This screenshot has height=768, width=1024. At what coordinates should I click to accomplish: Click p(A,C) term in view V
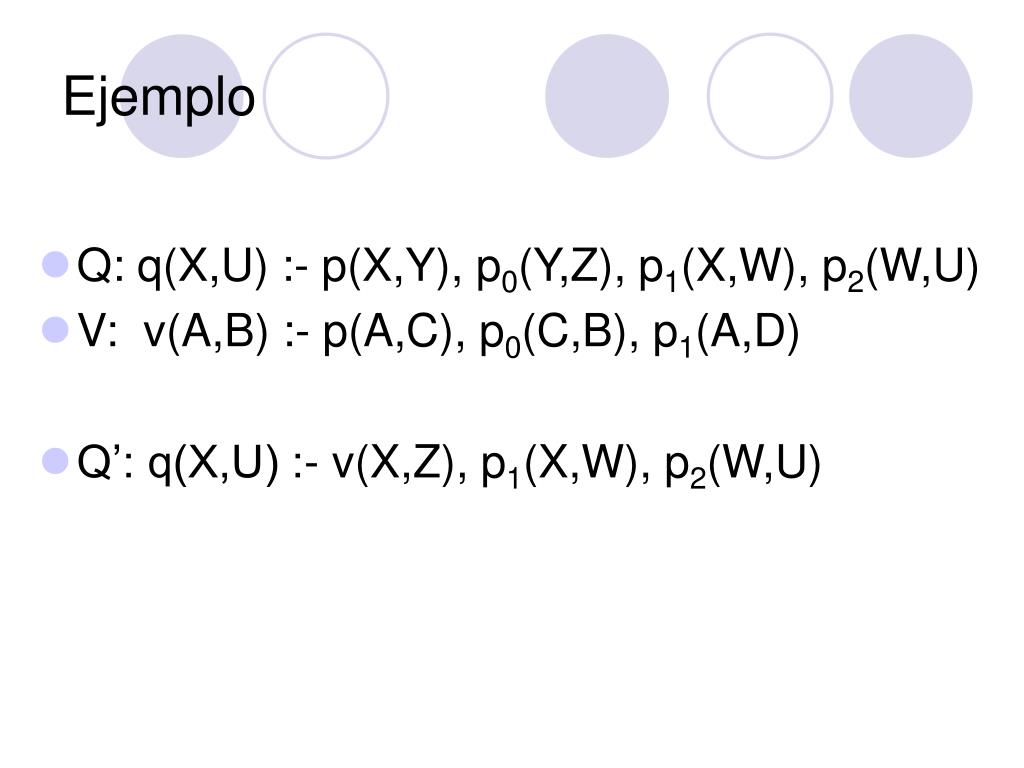point(388,333)
